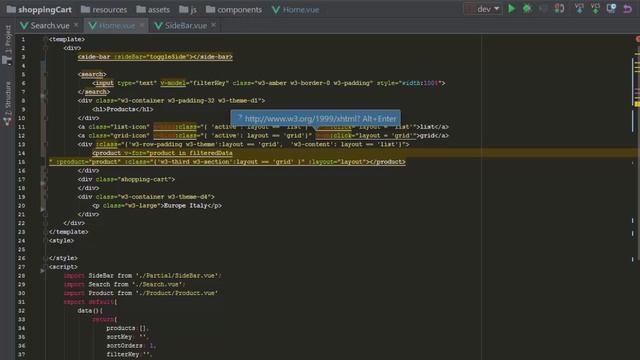
Task: Start debugging with the green bug icon
Action: (527, 9)
